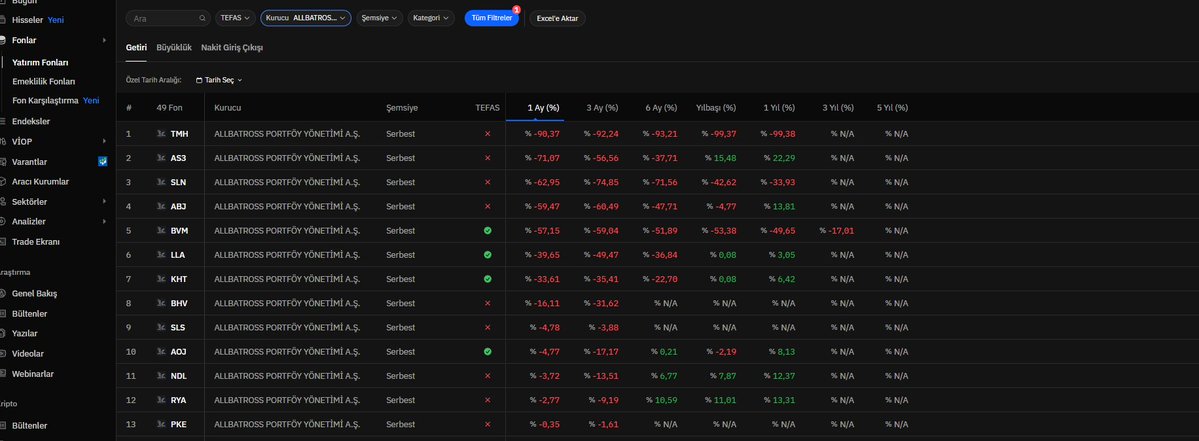Screen dimensions: 1199x441
Task: Click the green TEFAS check icon for KHT
Action: click(x=488, y=279)
